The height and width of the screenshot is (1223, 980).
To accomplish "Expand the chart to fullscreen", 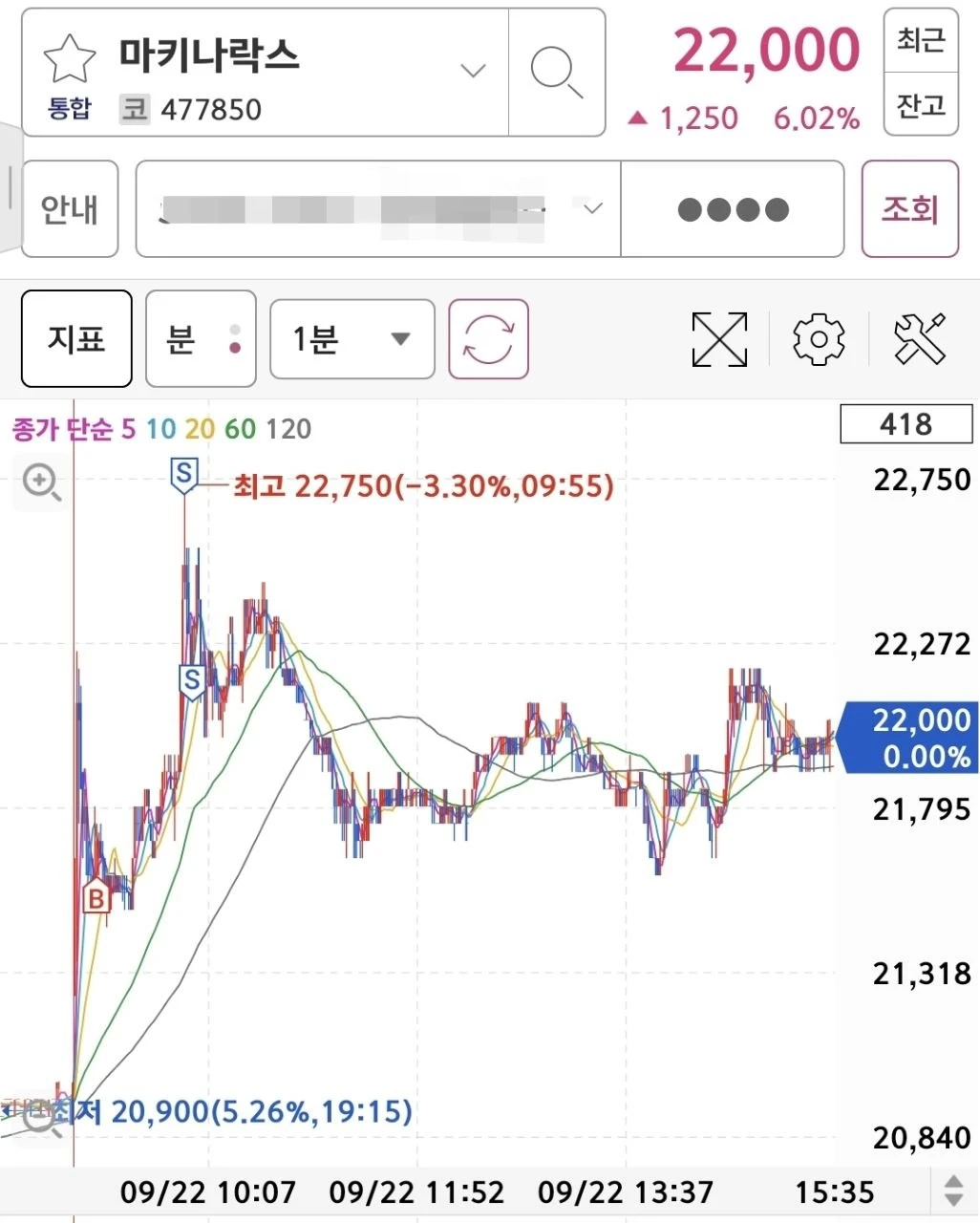I will [719, 339].
